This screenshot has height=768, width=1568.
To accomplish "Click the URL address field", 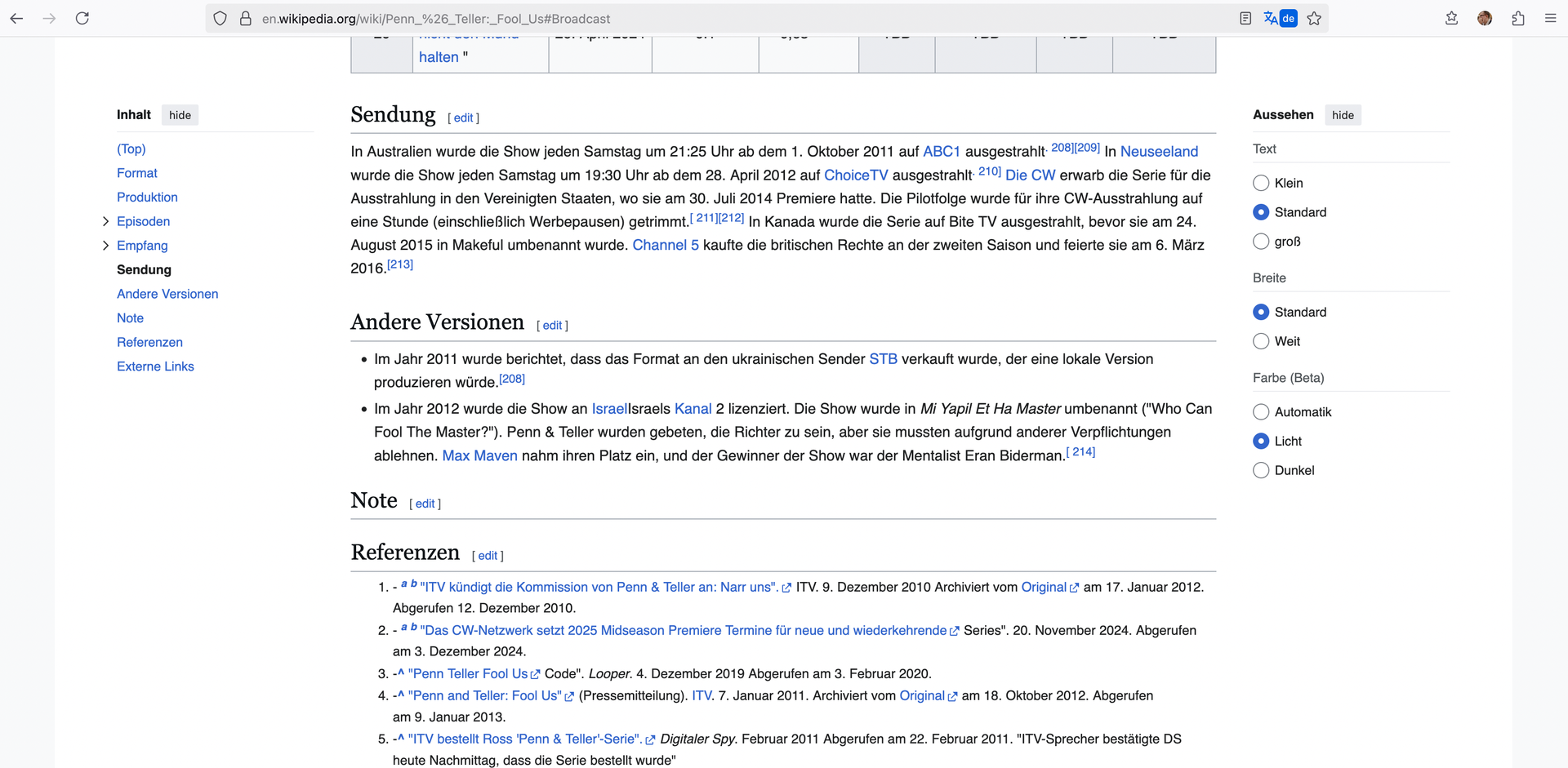I will [x=735, y=18].
